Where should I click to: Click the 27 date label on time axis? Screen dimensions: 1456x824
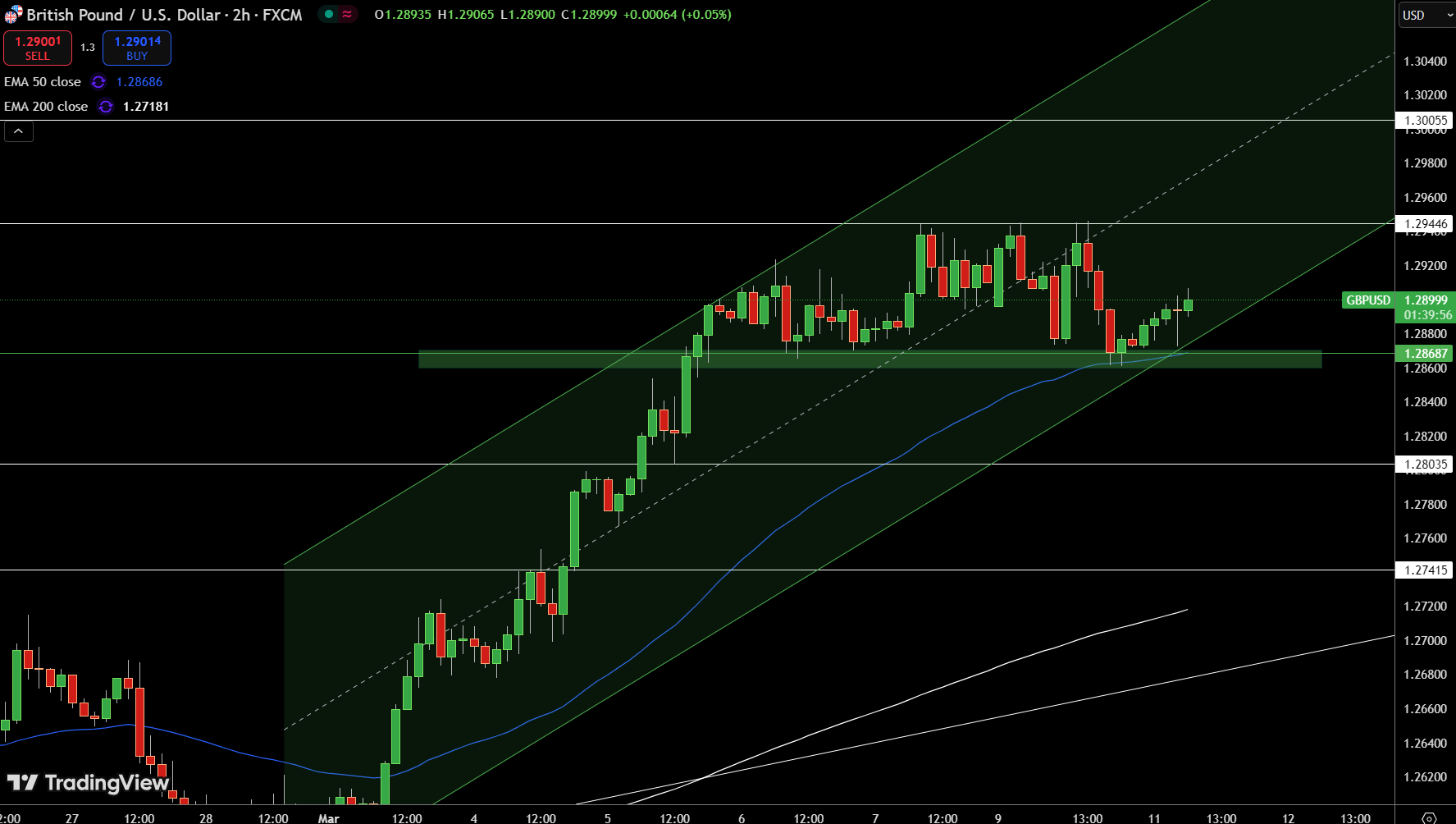(72, 818)
